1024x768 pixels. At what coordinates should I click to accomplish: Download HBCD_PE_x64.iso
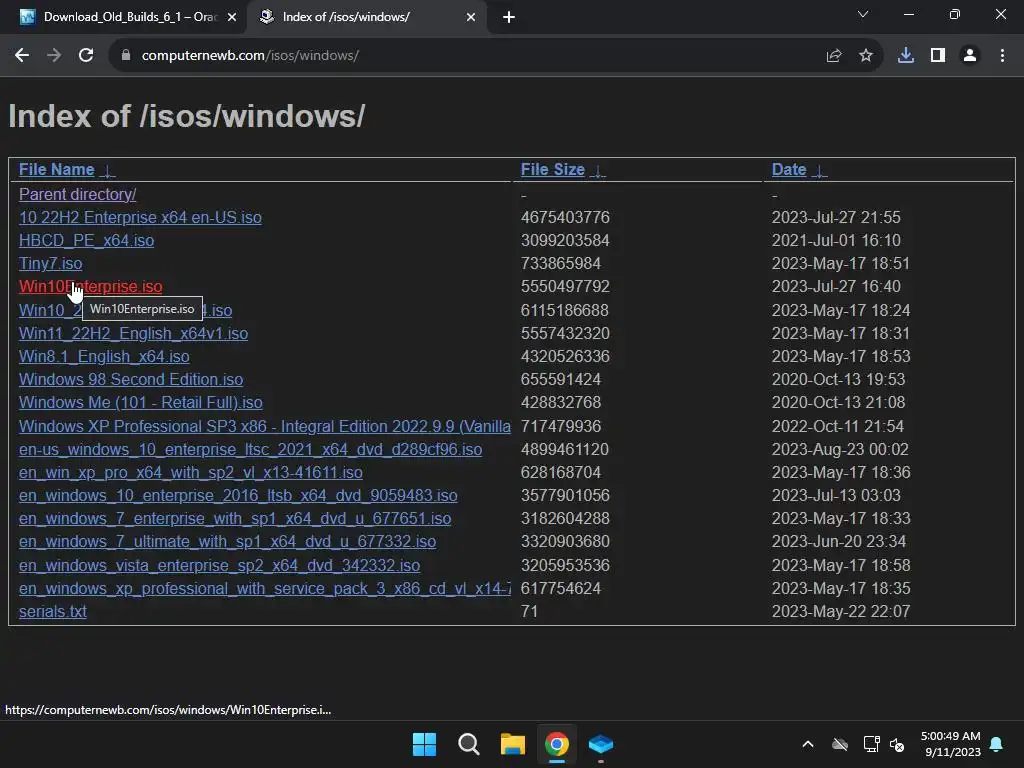86,240
